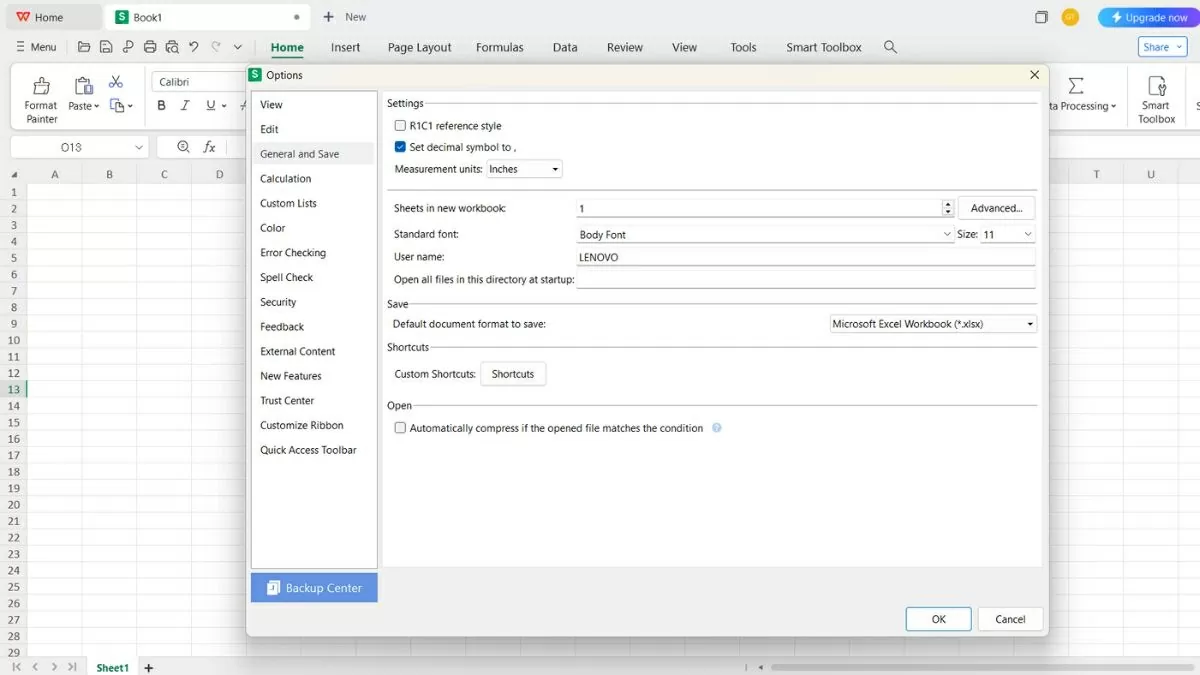This screenshot has height=675, width=1200.
Task: Toggle the automatically compress opened file checkbox
Action: click(400, 428)
